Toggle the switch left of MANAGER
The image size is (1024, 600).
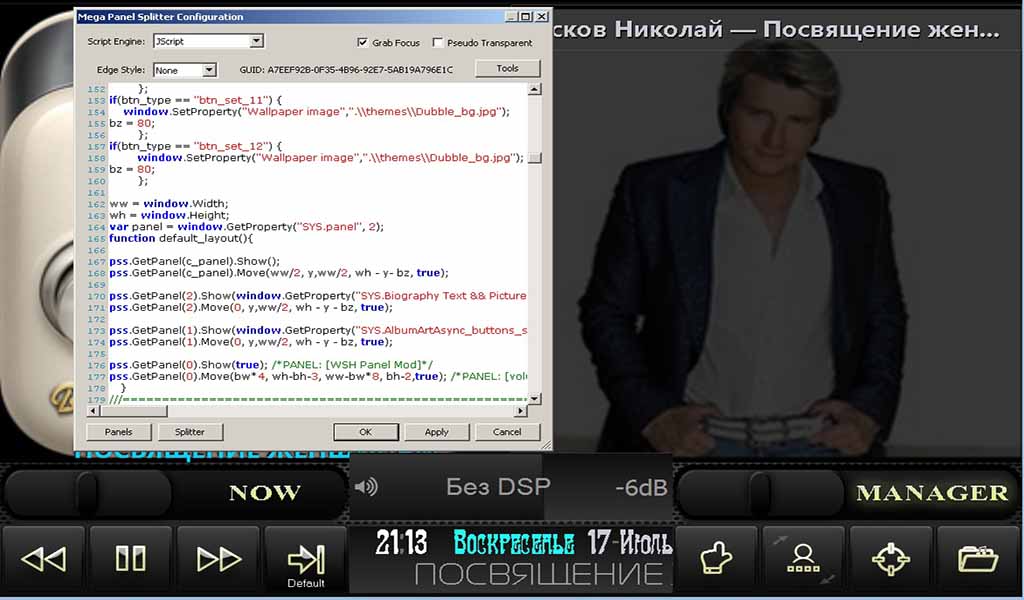point(760,493)
